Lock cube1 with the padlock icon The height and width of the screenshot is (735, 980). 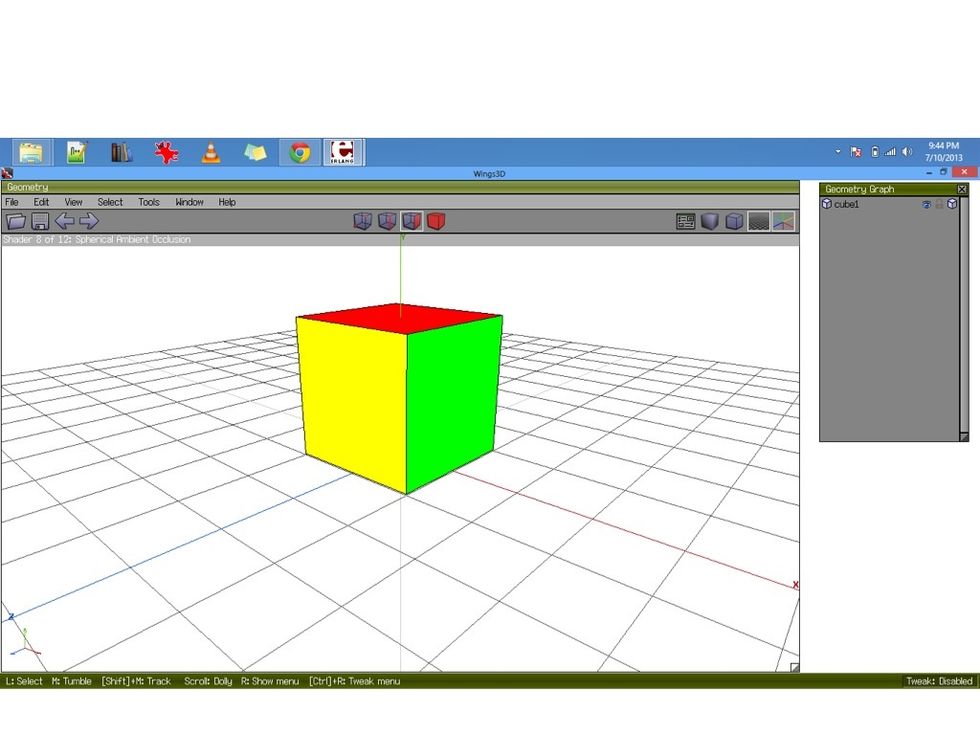click(x=939, y=204)
